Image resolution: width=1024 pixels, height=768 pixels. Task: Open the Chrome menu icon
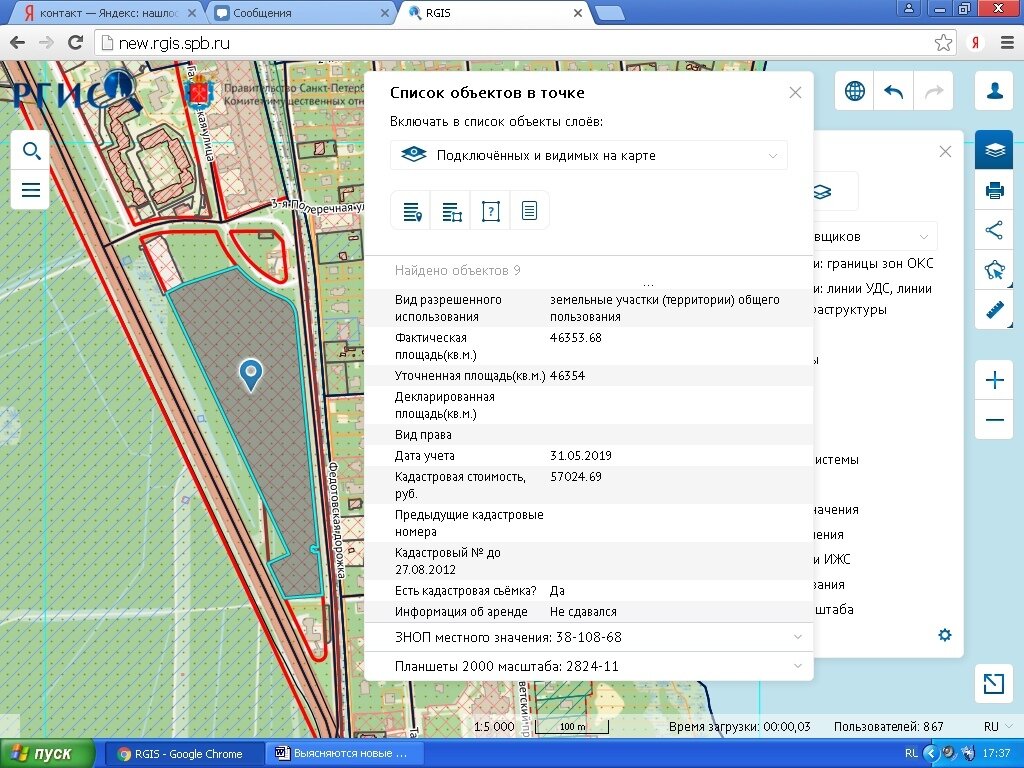click(x=1008, y=43)
